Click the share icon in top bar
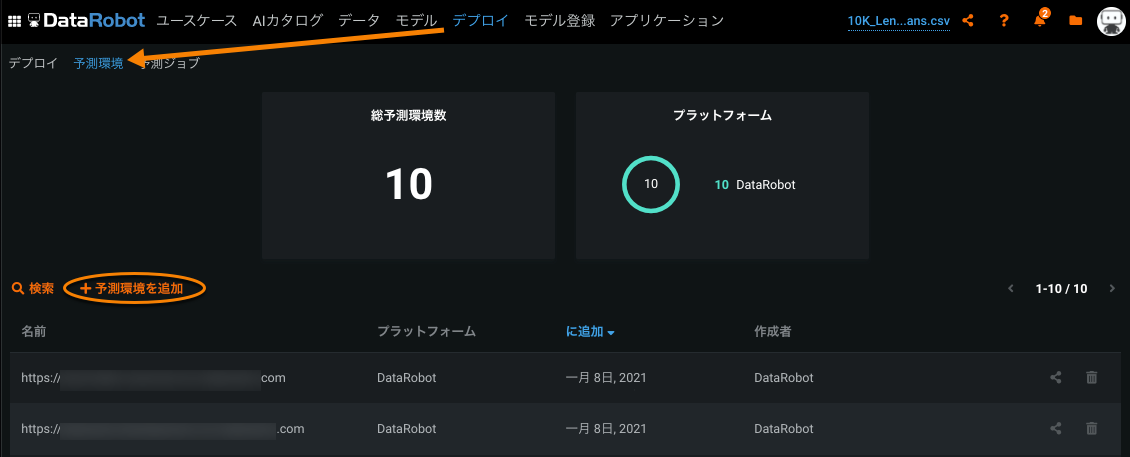 (967, 20)
